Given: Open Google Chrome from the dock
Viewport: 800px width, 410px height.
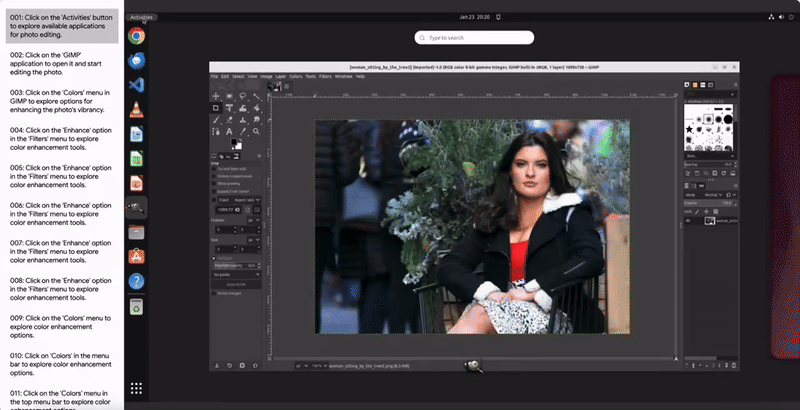Looking at the screenshot, I should pos(136,36).
